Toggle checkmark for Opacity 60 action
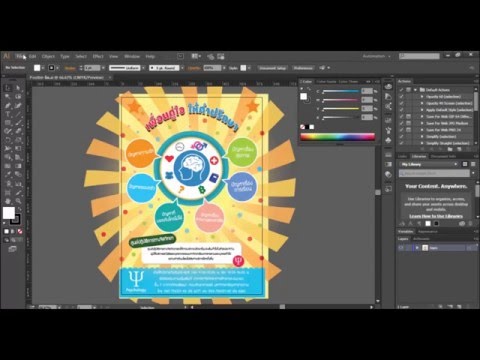This screenshot has width=480, height=360. point(401,96)
